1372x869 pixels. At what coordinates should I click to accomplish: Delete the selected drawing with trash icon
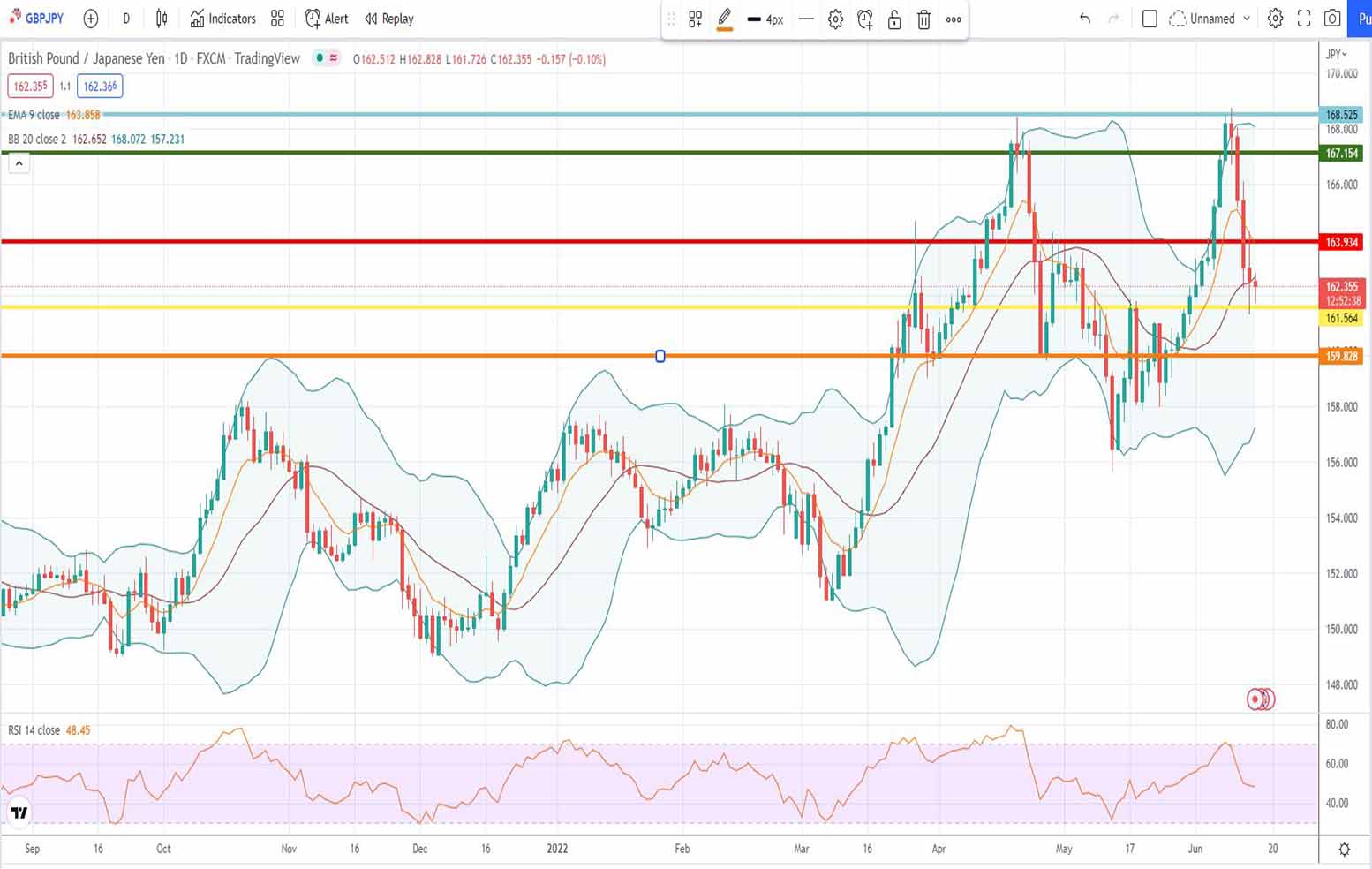click(x=923, y=19)
